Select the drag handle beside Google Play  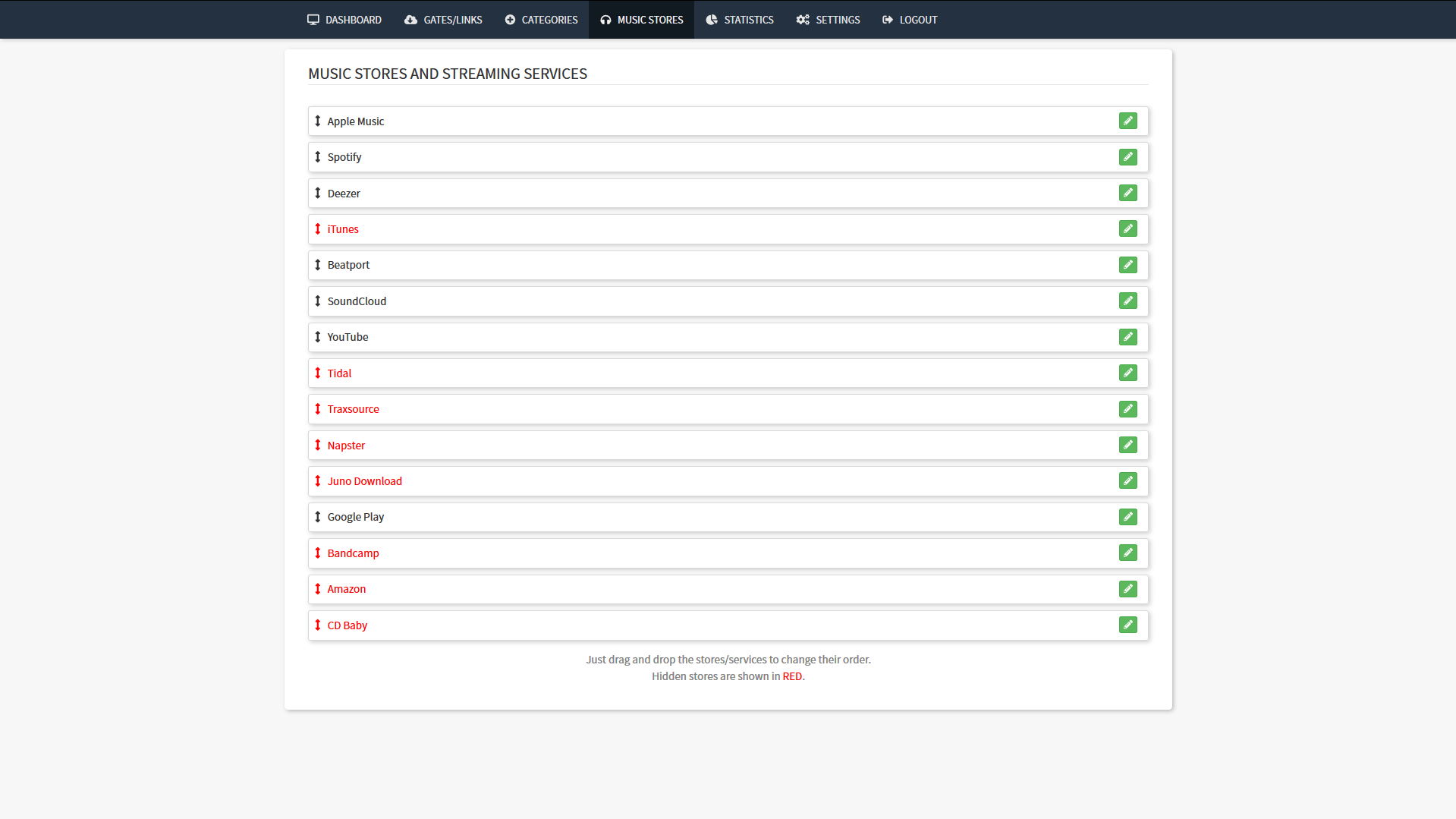[317, 517]
